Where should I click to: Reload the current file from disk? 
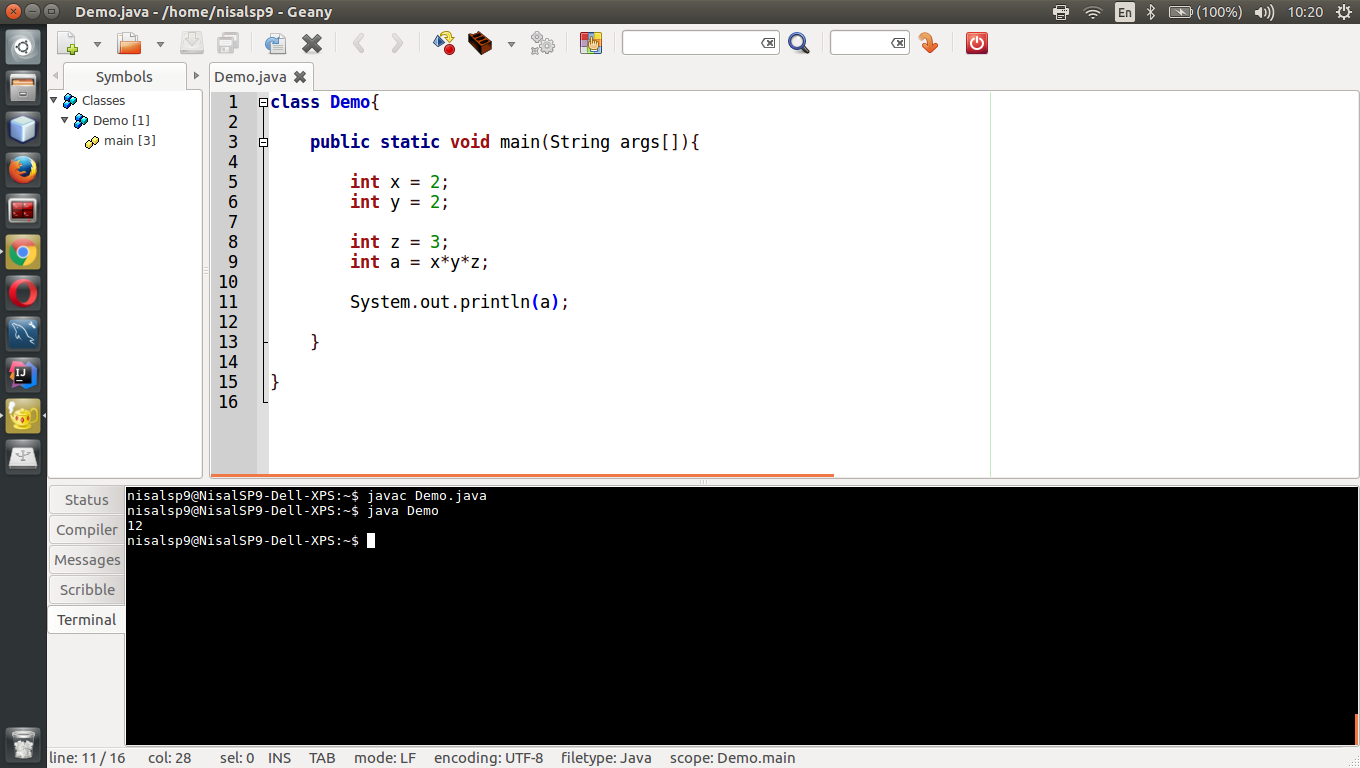(275, 43)
